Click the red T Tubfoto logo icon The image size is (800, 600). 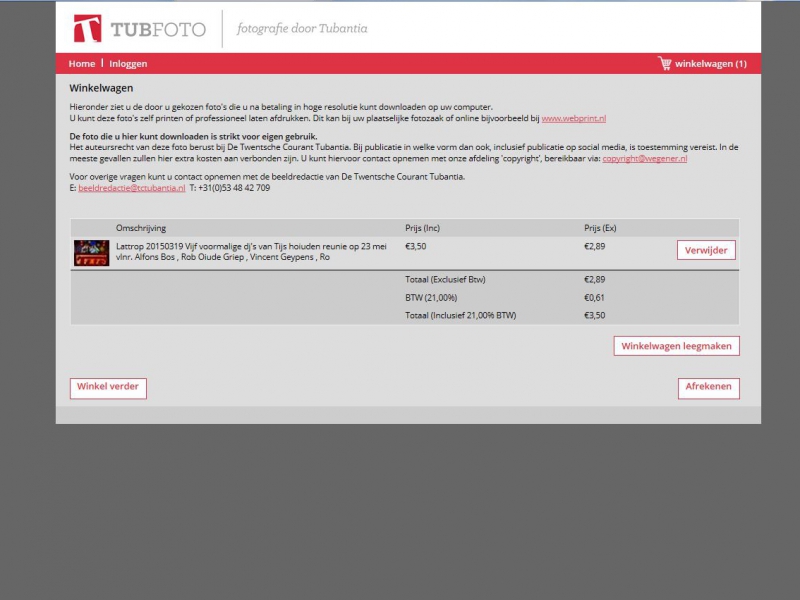tap(87, 29)
